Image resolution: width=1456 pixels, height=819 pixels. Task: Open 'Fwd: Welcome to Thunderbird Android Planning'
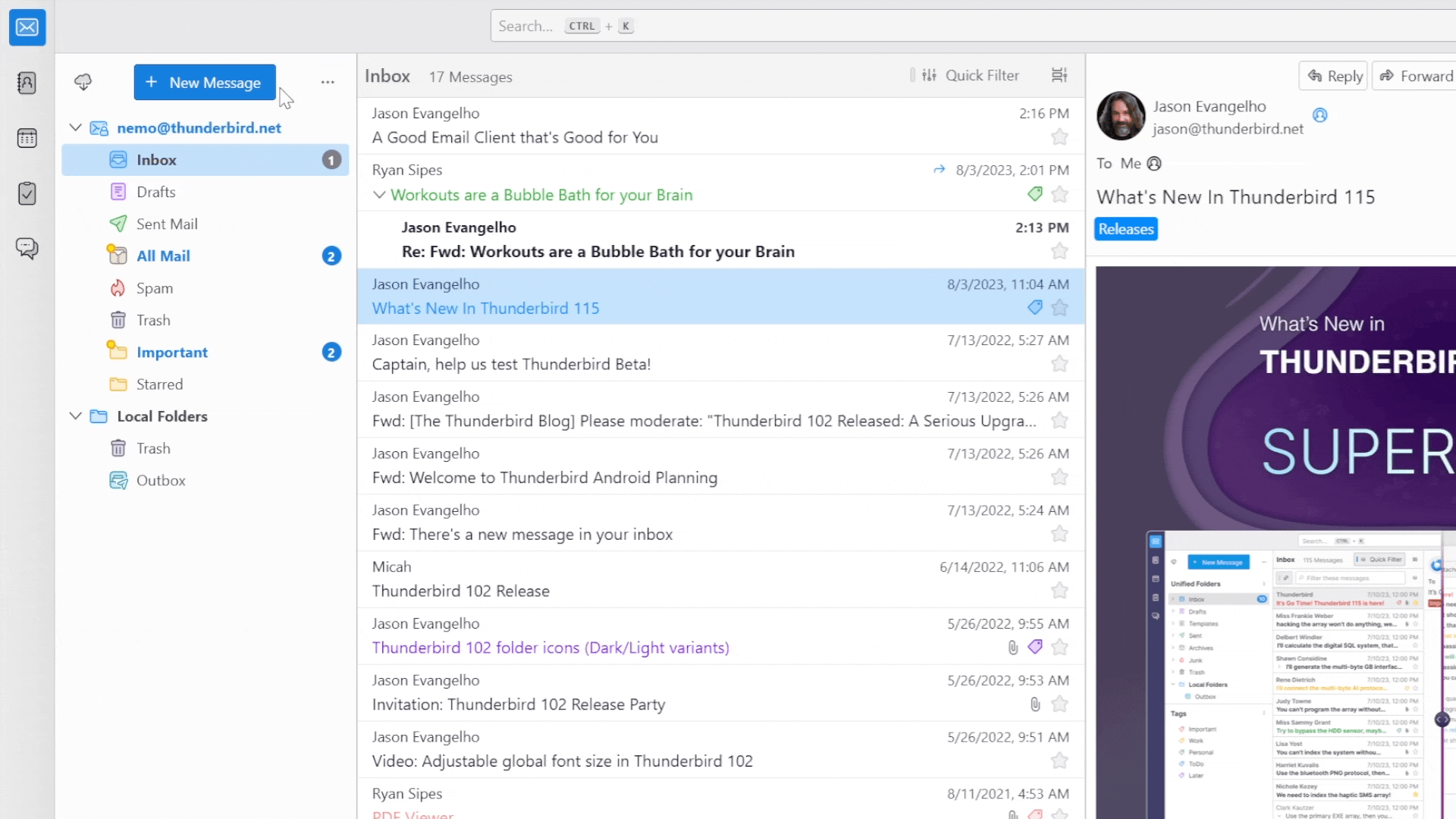point(720,466)
